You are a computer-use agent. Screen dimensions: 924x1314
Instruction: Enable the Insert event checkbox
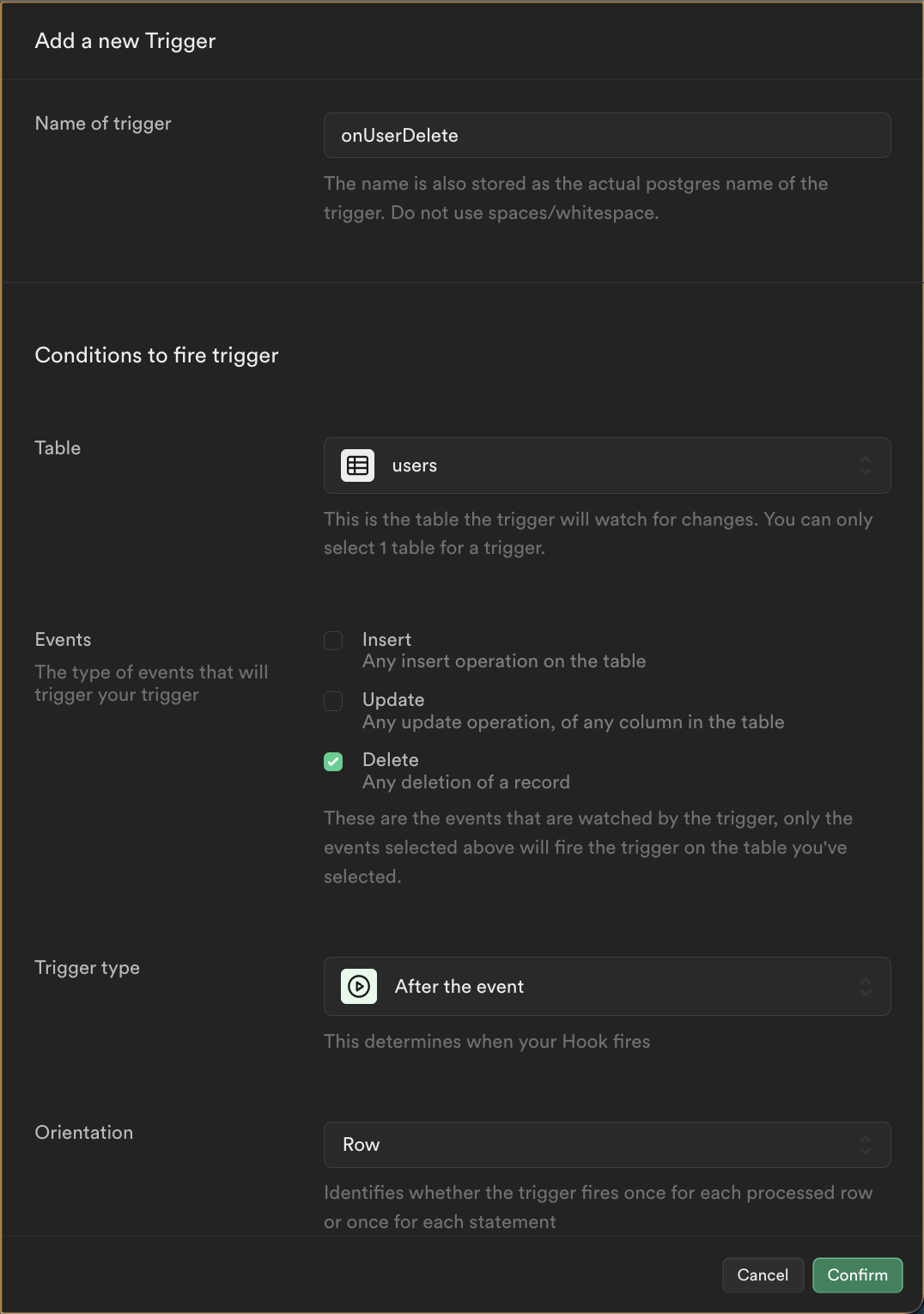coord(333,641)
